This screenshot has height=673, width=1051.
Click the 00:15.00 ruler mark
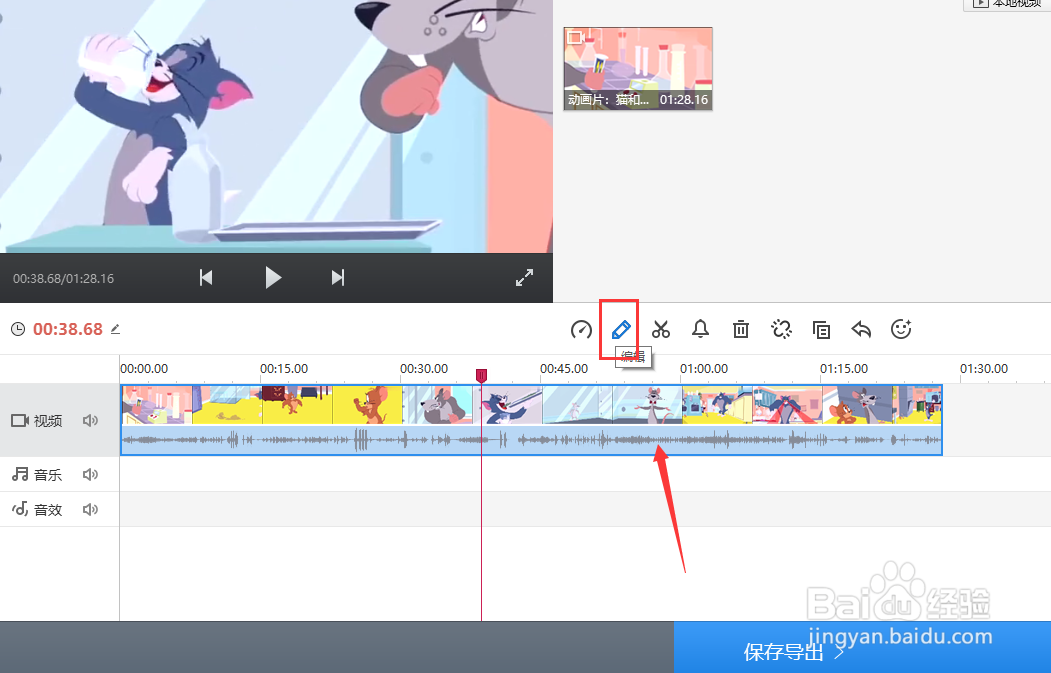coord(284,369)
